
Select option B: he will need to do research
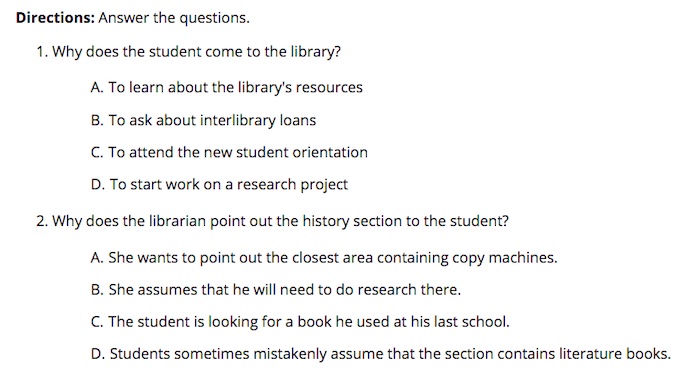(x=275, y=290)
